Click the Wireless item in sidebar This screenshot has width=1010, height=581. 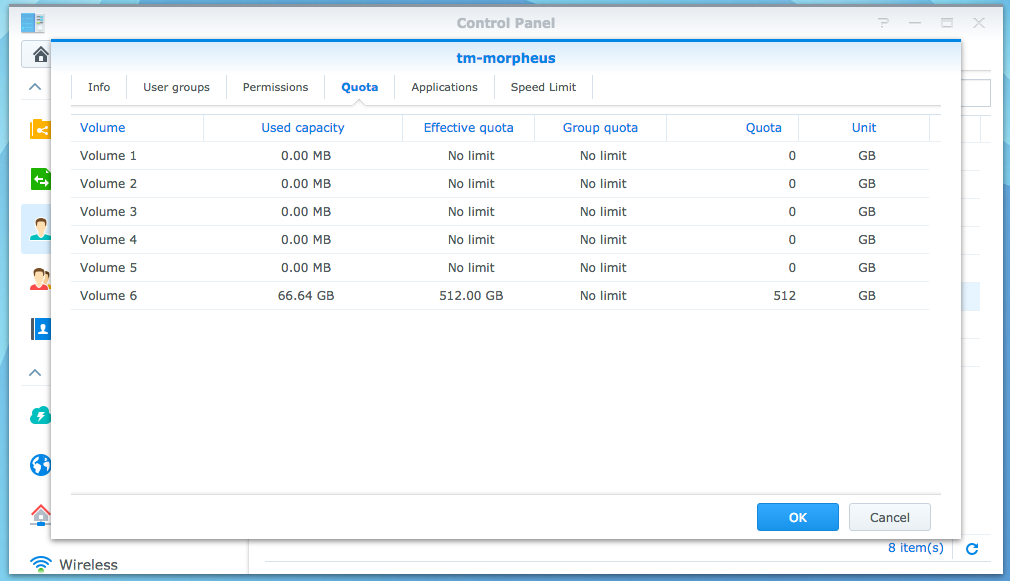coord(88,565)
